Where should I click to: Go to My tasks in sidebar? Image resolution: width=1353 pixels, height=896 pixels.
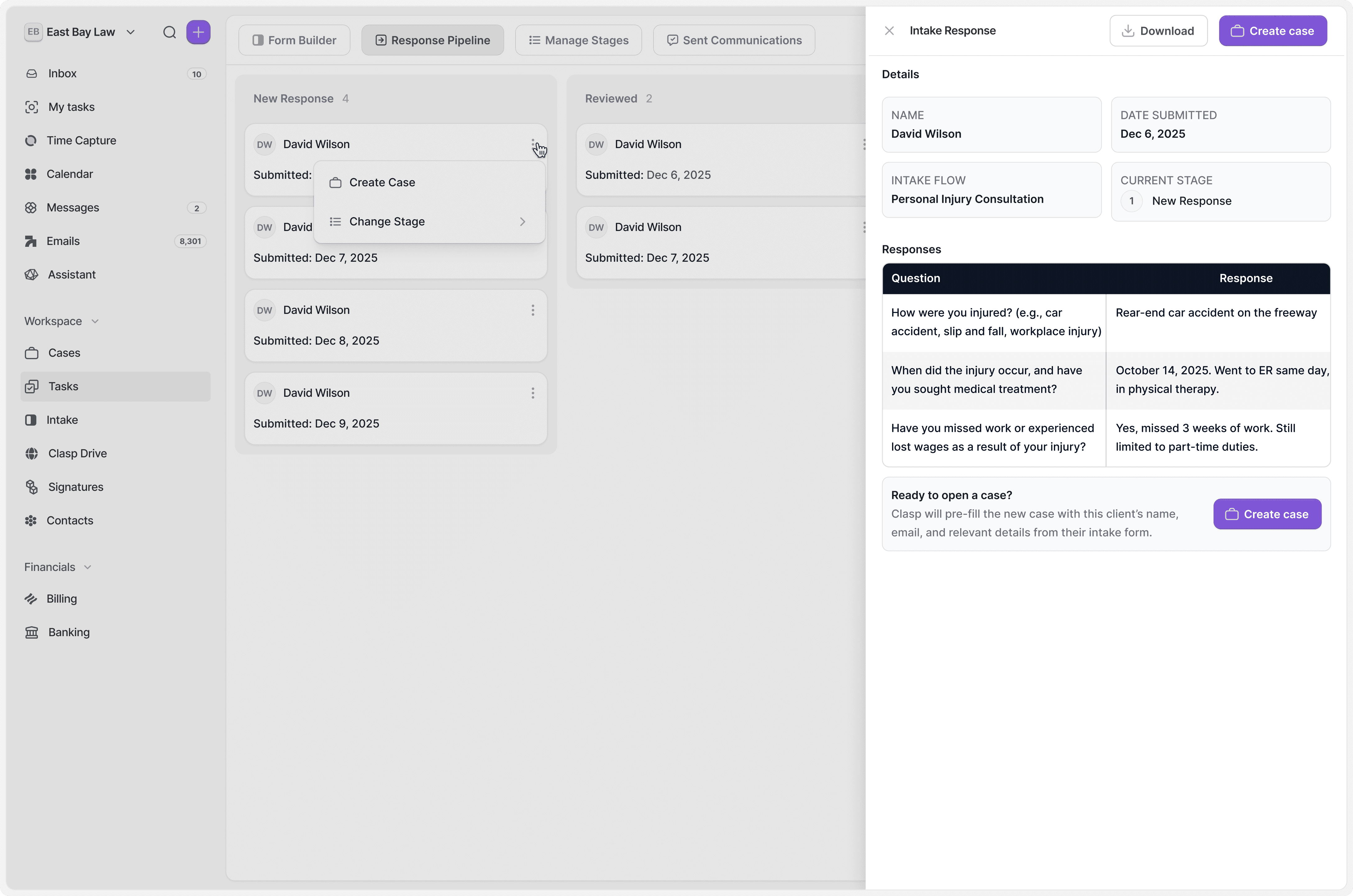115,107
